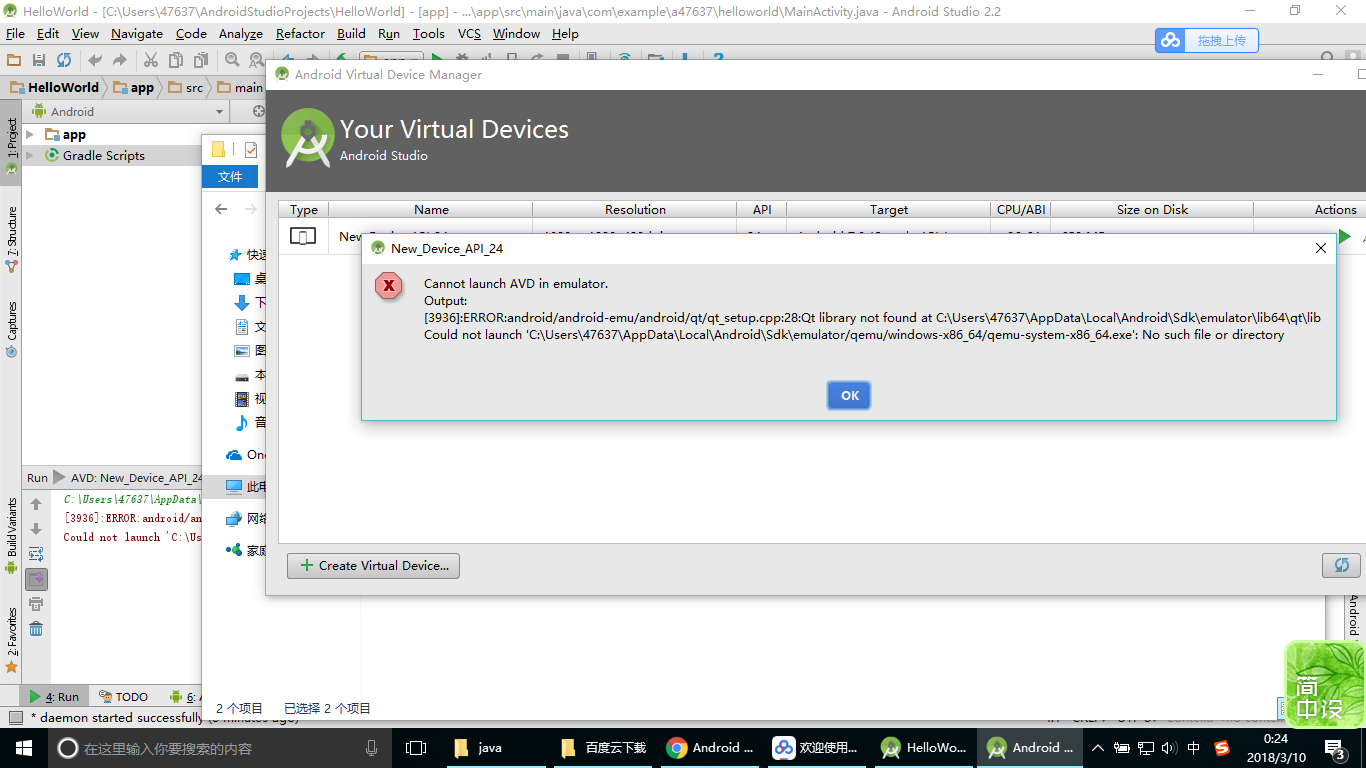
Task: Click the Create Virtual Device button
Action: coord(373,565)
